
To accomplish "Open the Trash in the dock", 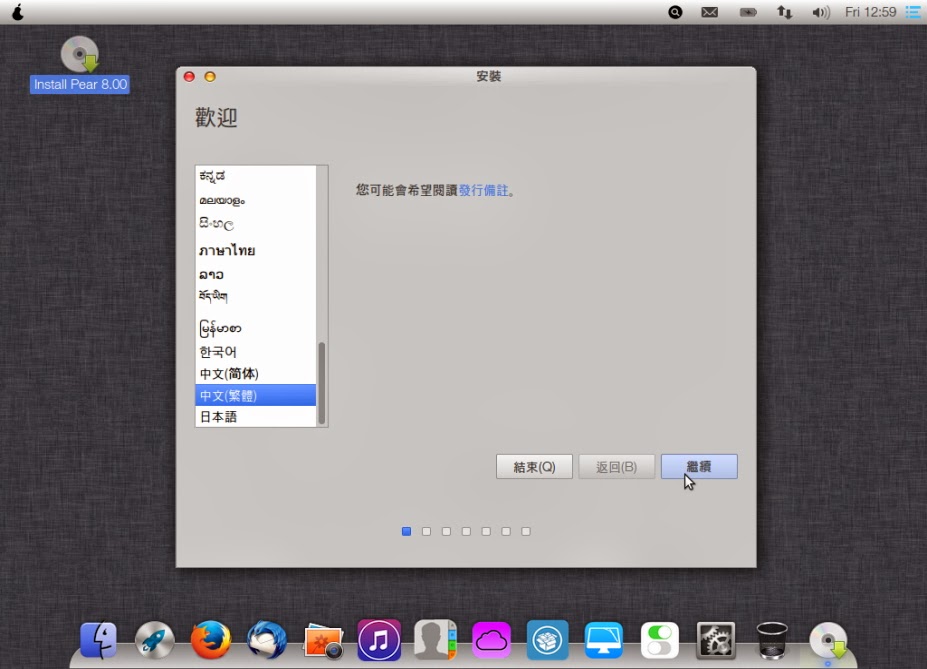I will (x=772, y=640).
